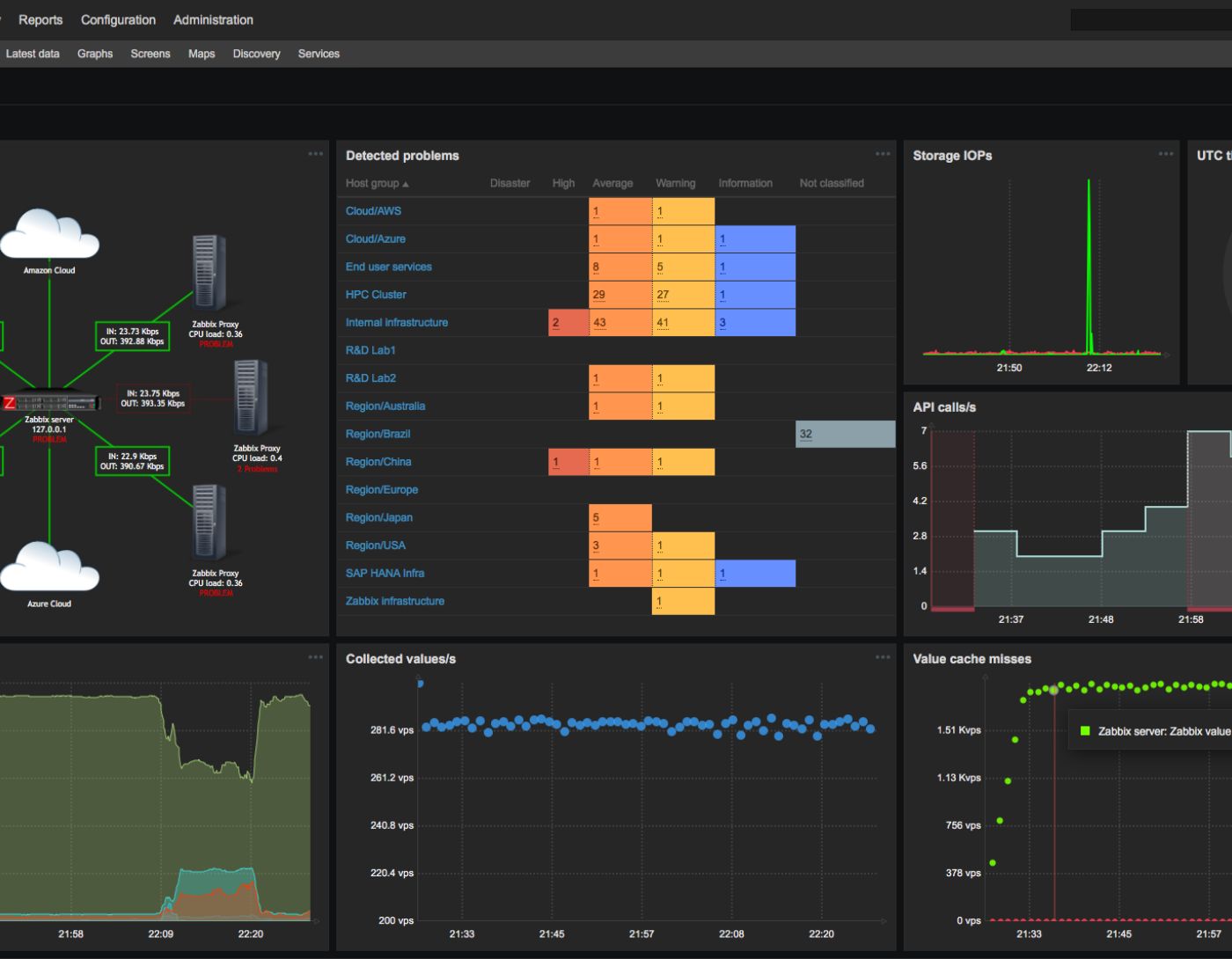Click first blue point in Collected values/s

tap(420, 683)
